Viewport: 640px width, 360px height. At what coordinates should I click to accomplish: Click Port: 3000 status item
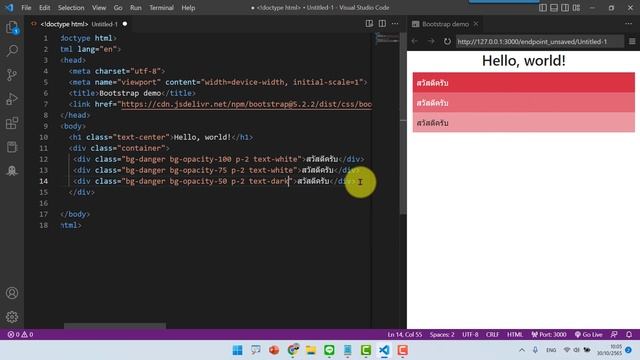(549, 334)
